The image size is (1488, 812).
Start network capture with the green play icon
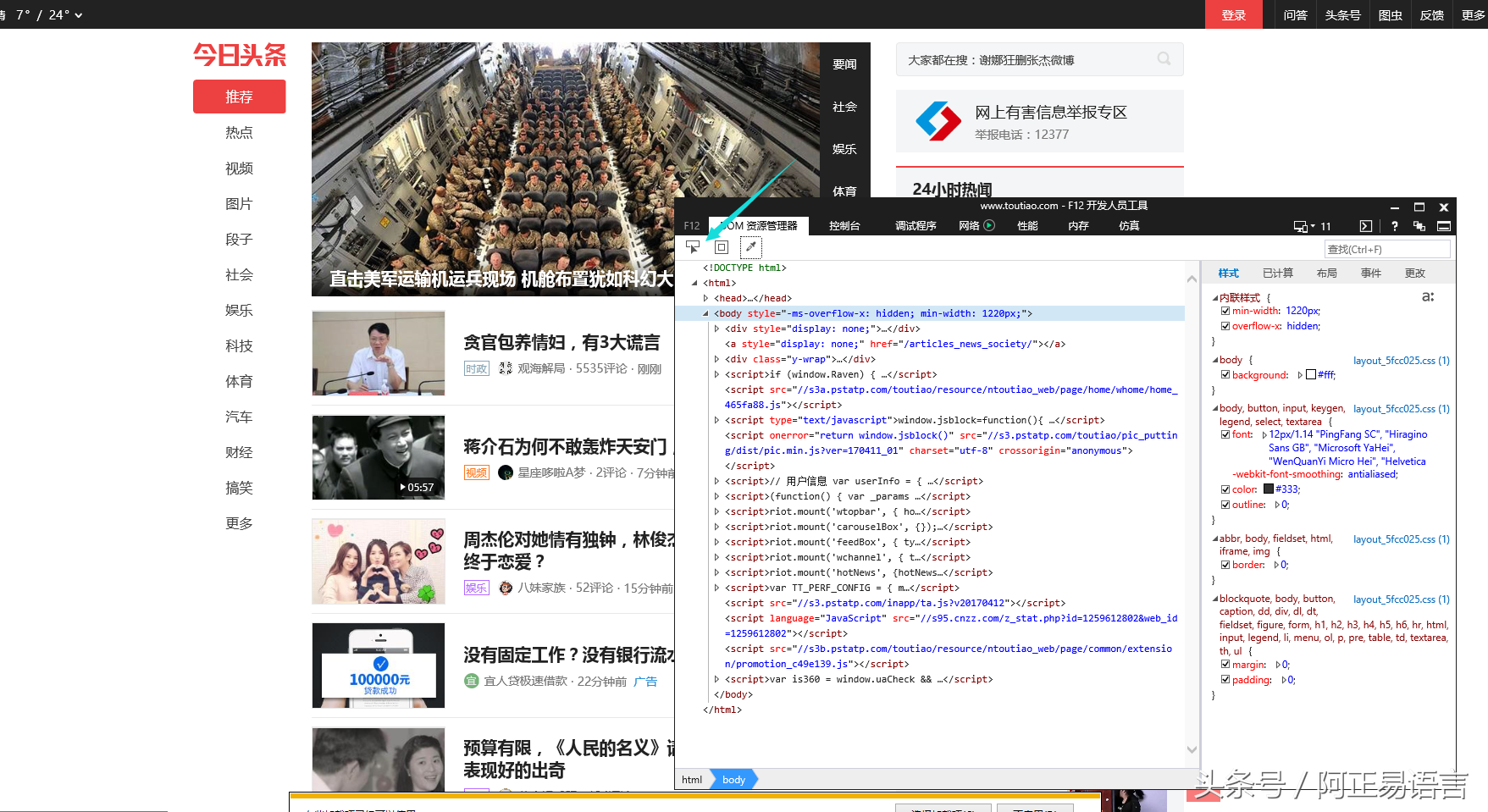pos(989,225)
